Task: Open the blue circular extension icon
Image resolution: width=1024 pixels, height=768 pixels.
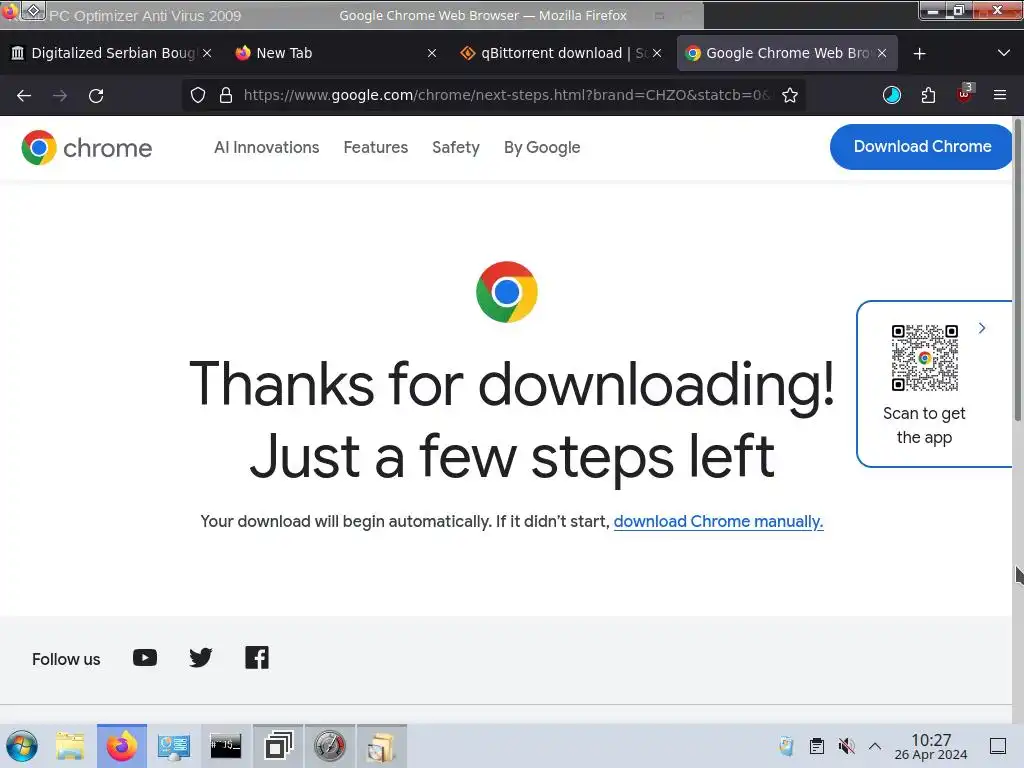Action: (x=891, y=95)
